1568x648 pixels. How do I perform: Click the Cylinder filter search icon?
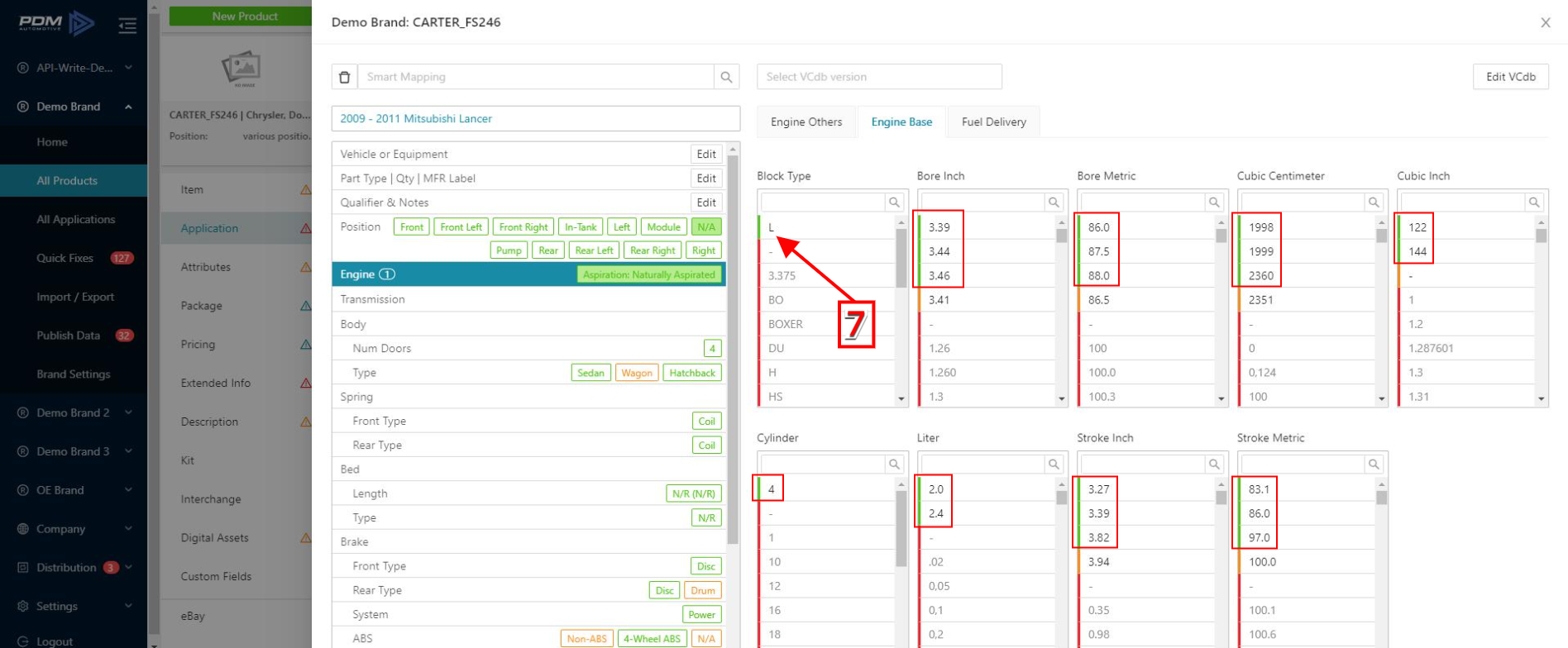(894, 465)
